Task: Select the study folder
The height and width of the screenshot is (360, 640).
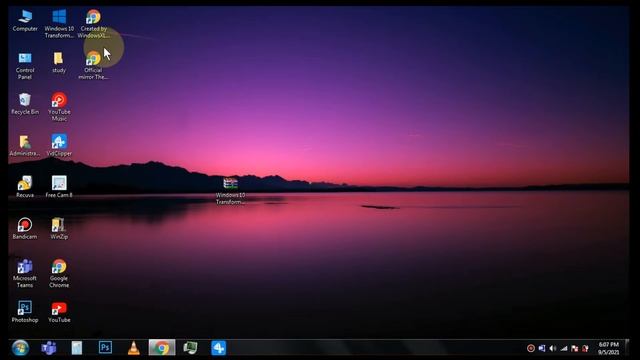Action: point(59,62)
